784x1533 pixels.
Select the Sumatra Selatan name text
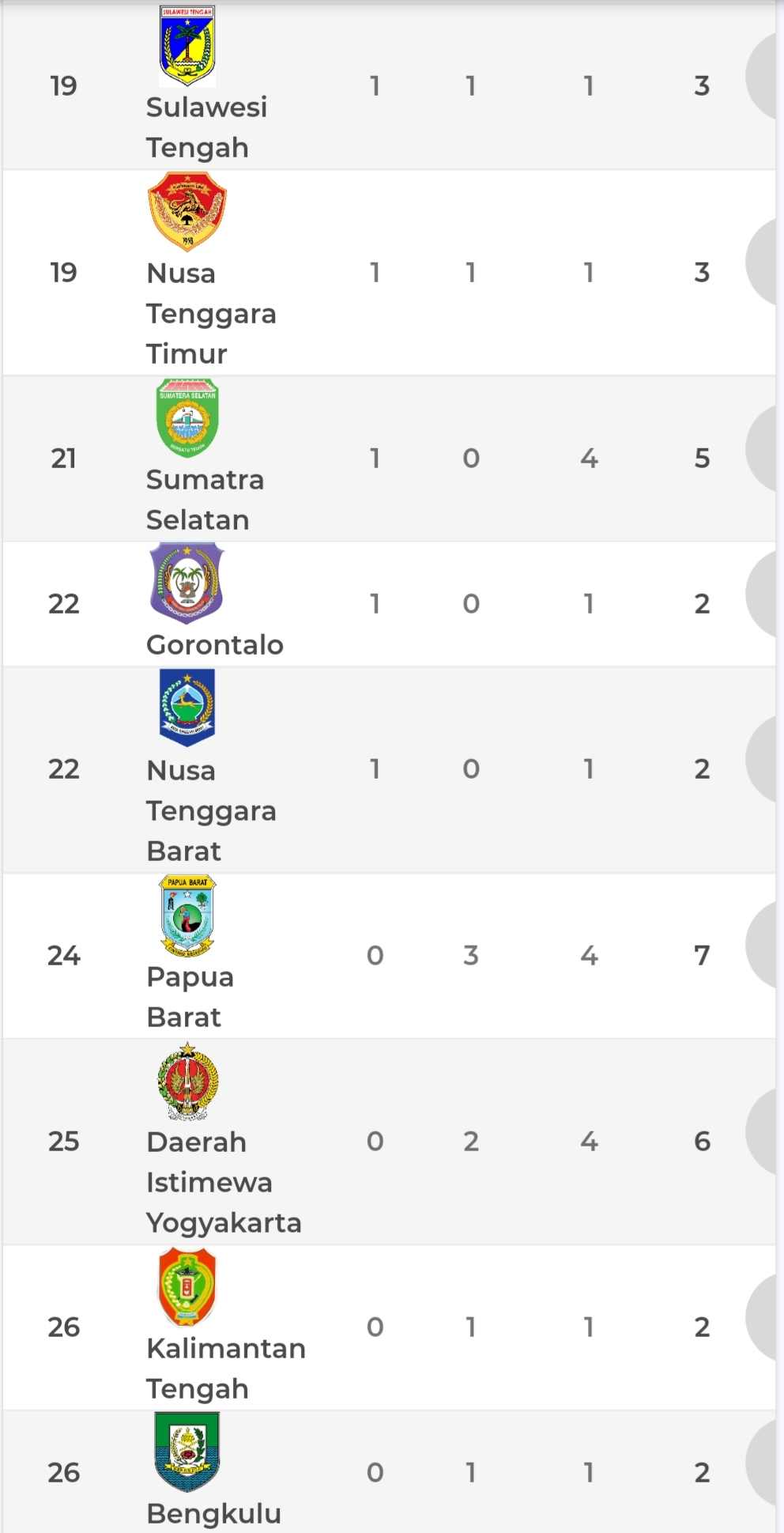[205, 500]
